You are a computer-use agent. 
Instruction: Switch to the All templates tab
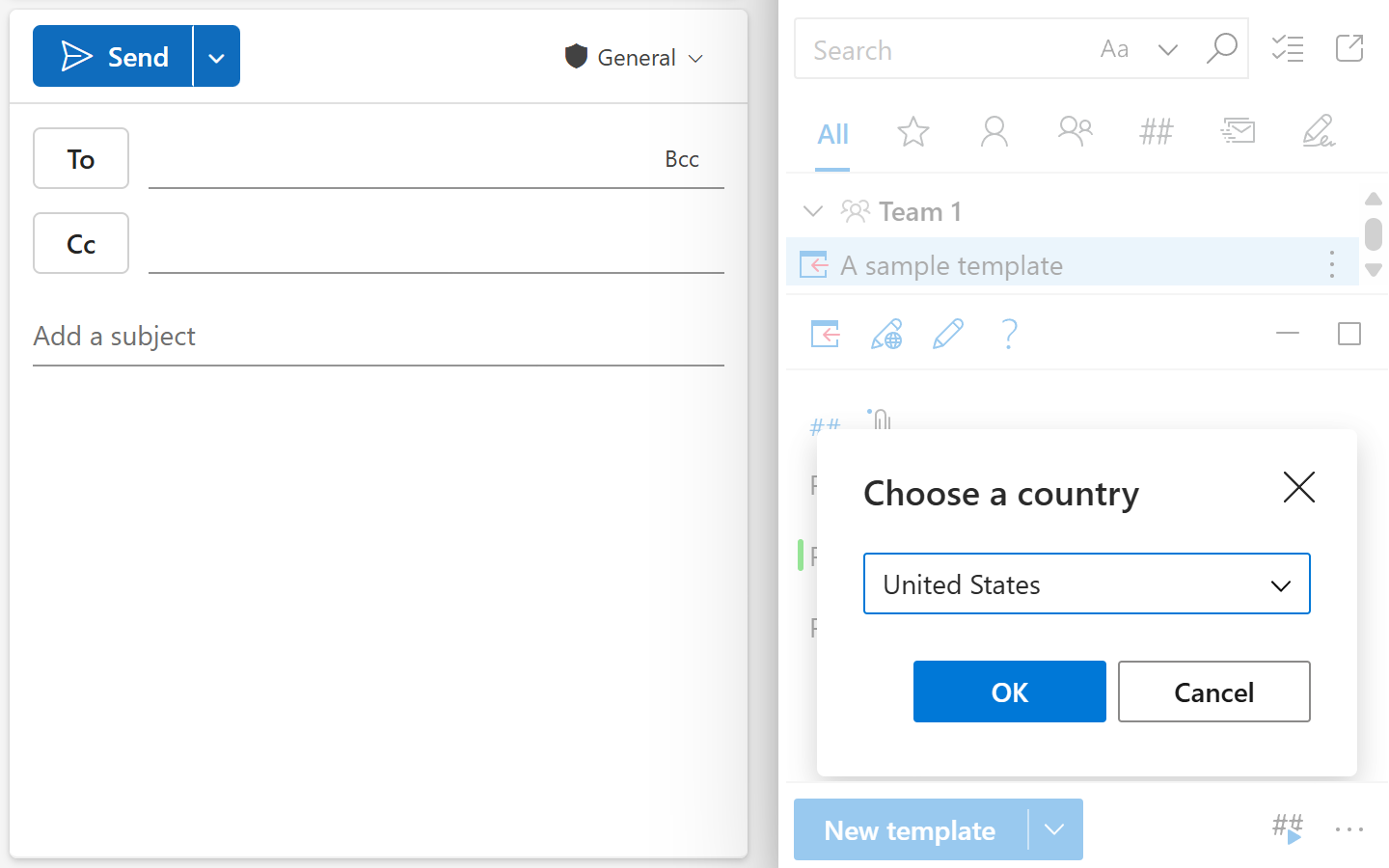click(832, 135)
